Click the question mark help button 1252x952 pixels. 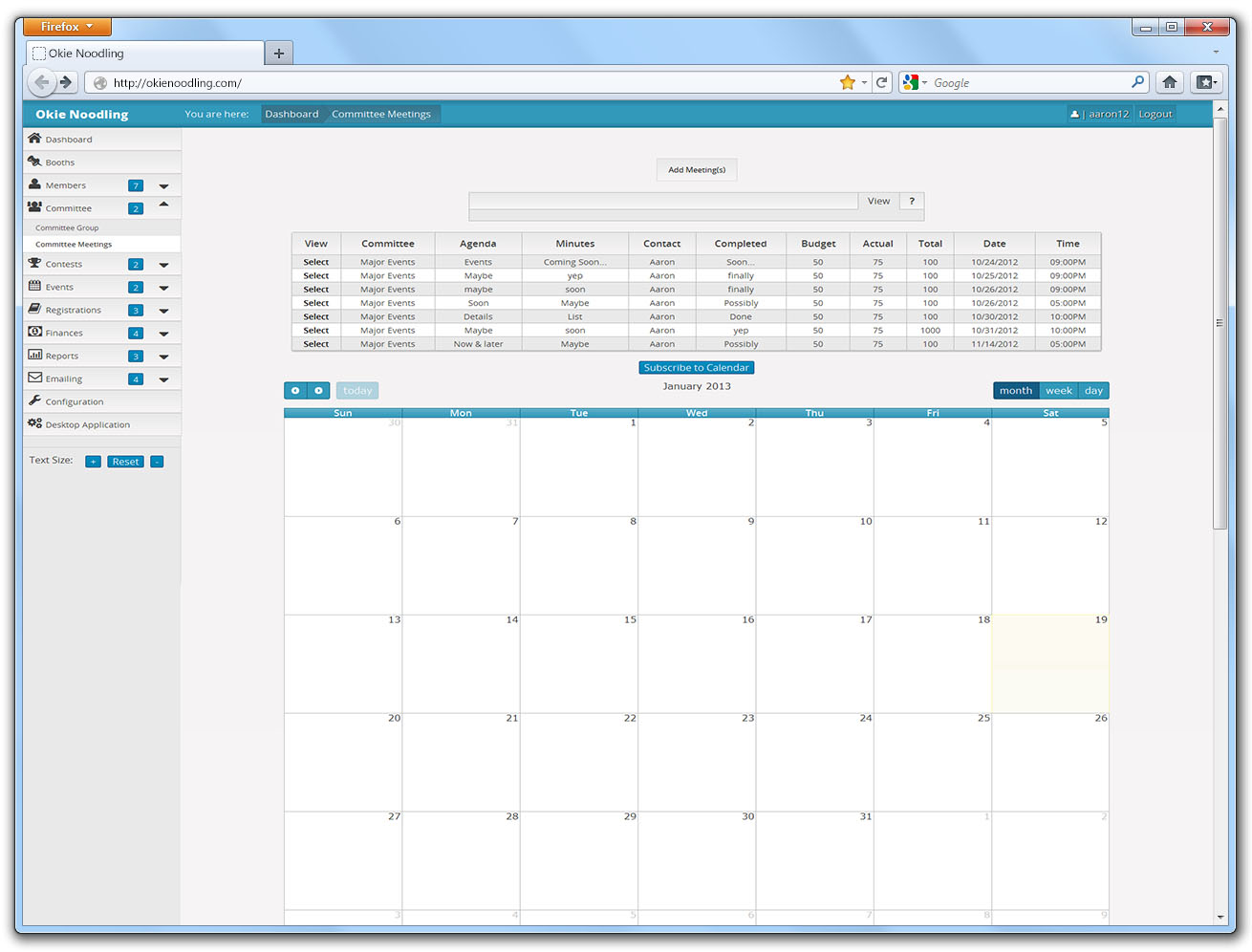[x=912, y=201]
